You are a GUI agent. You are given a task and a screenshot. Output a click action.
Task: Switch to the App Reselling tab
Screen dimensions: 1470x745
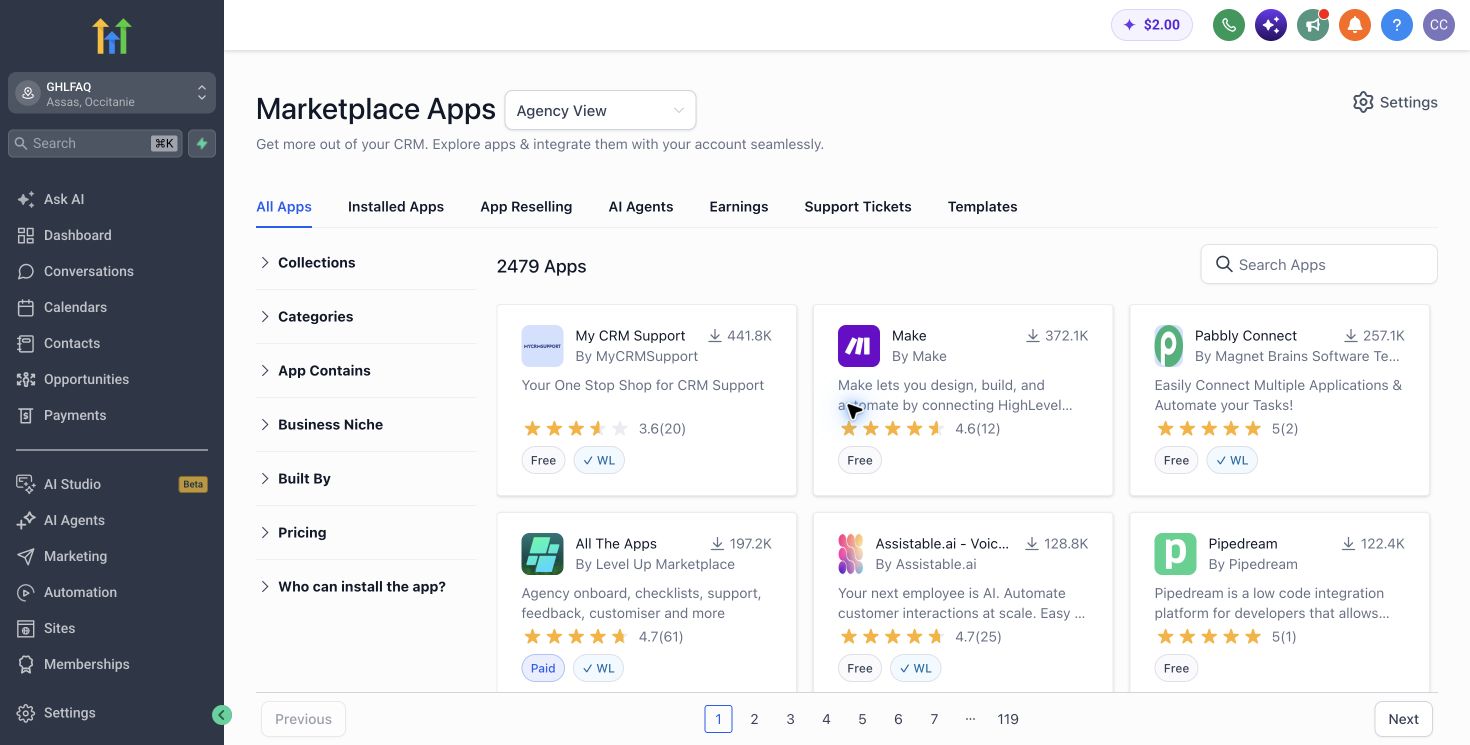coord(526,206)
